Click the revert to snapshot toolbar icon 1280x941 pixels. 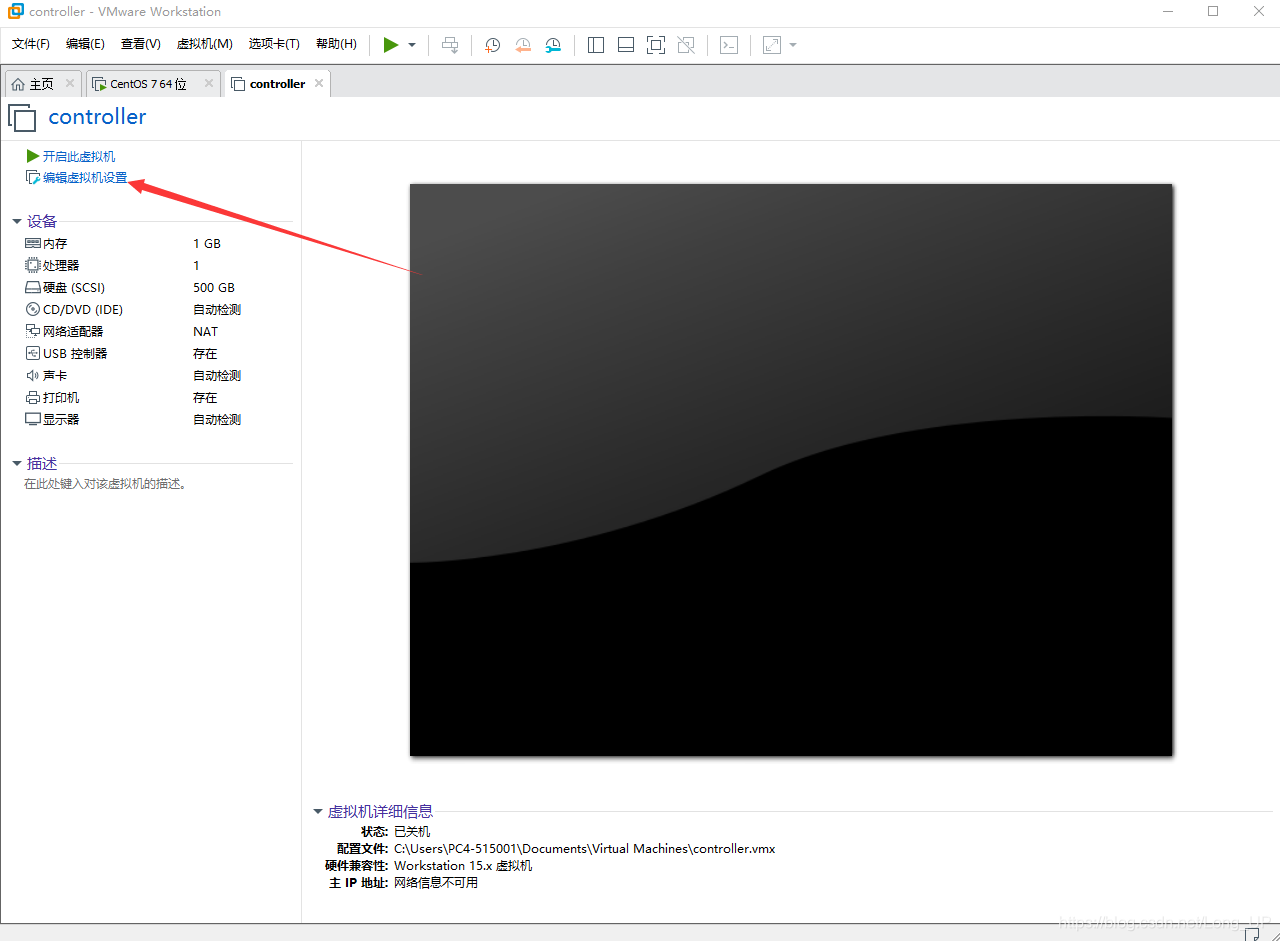tap(523, 45)
